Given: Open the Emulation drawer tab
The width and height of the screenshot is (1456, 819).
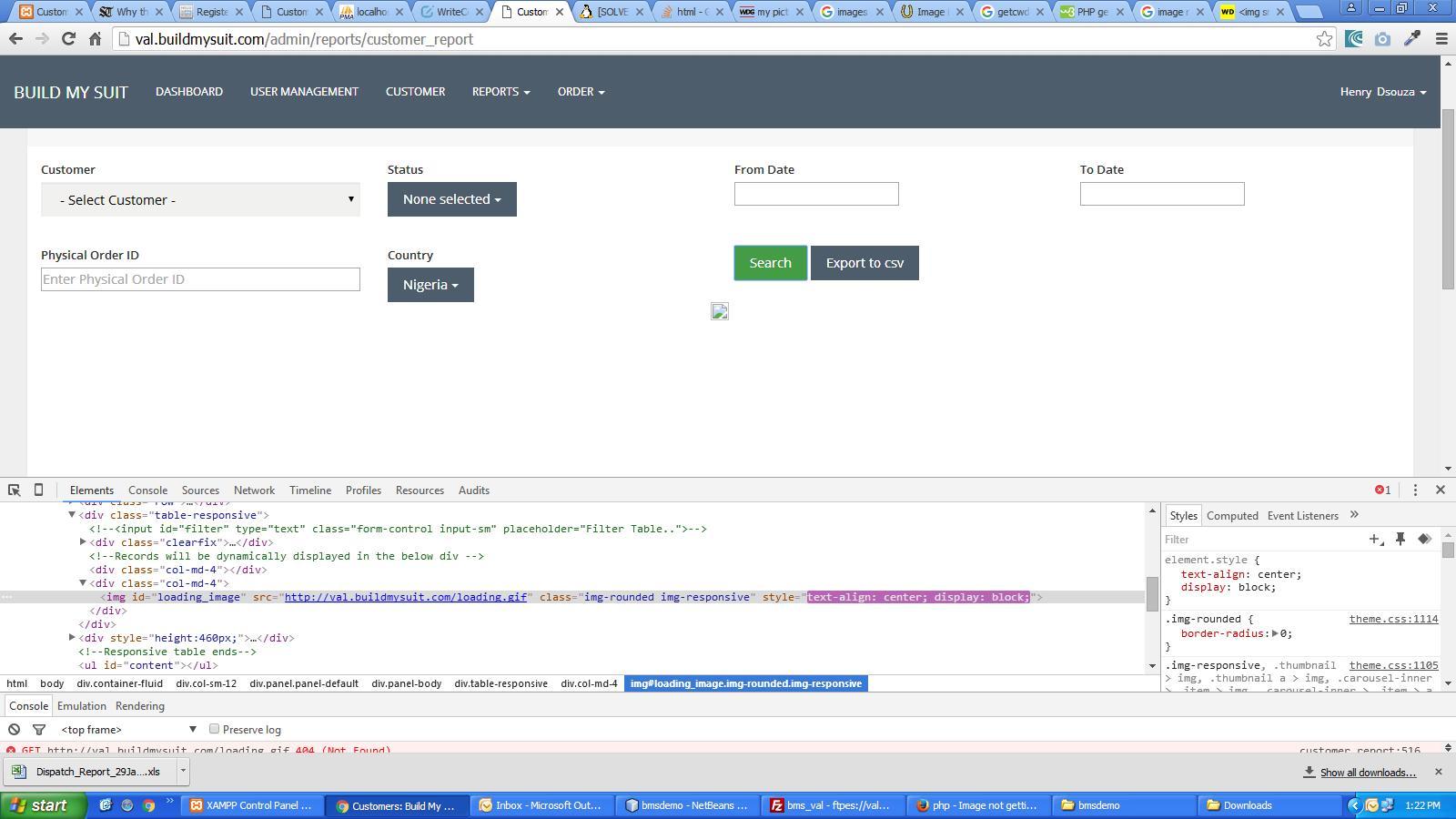Looking at the screenshot, I should (81, 705).
